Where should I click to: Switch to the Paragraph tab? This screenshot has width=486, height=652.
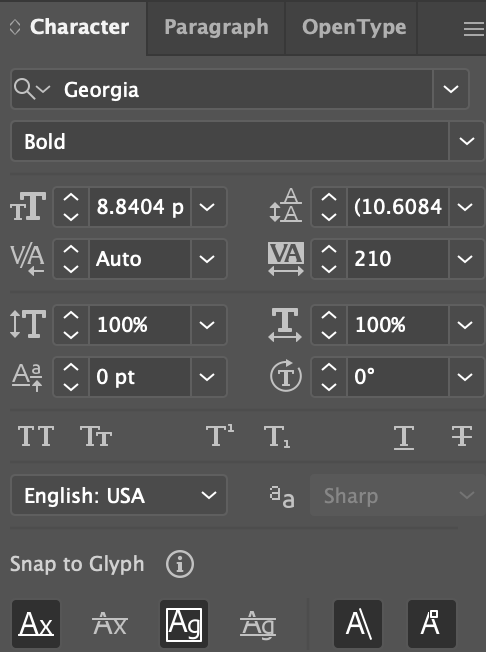tap(216, 27)
